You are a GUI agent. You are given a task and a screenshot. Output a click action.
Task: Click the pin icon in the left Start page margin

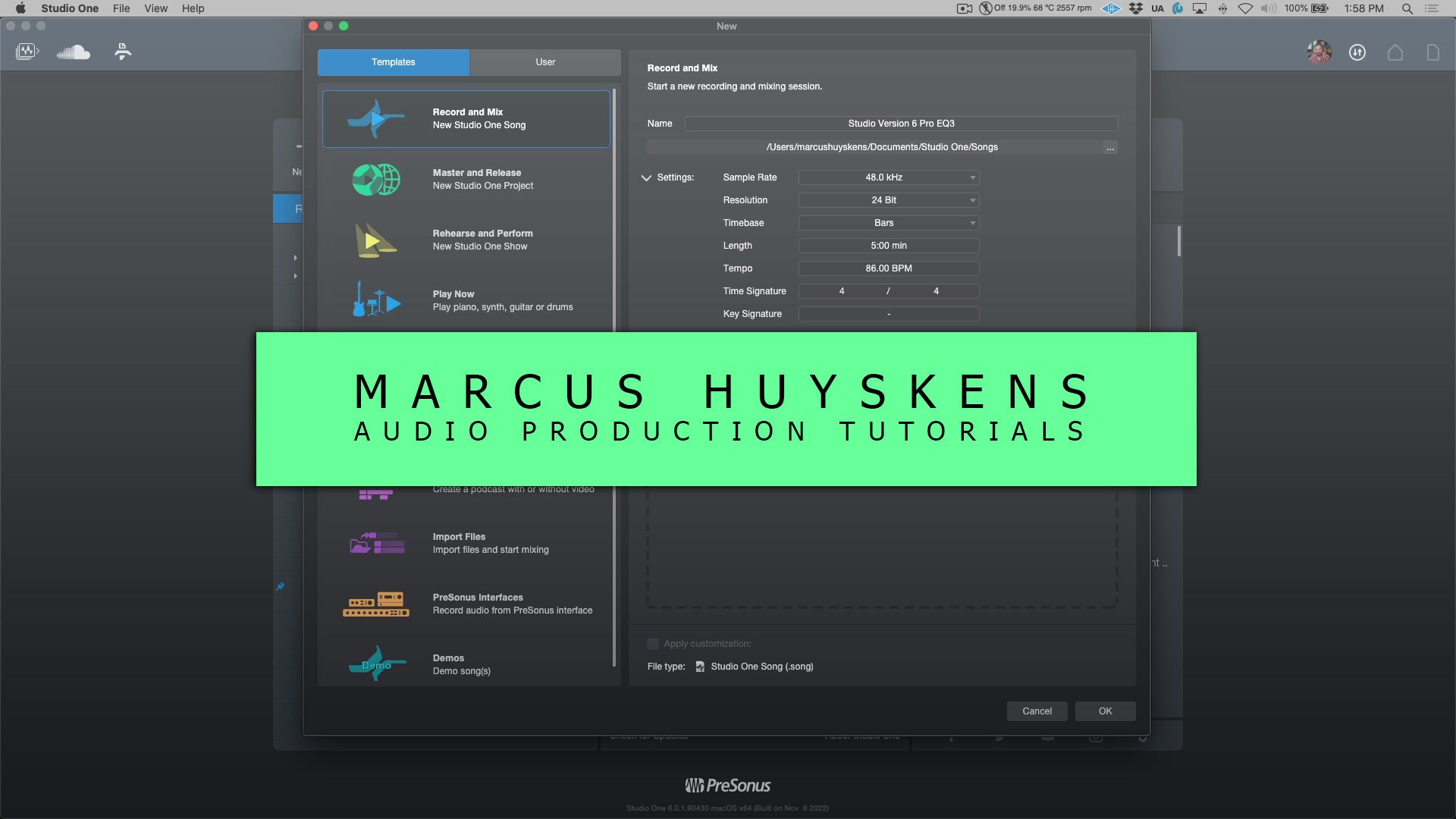click(280, 586)
